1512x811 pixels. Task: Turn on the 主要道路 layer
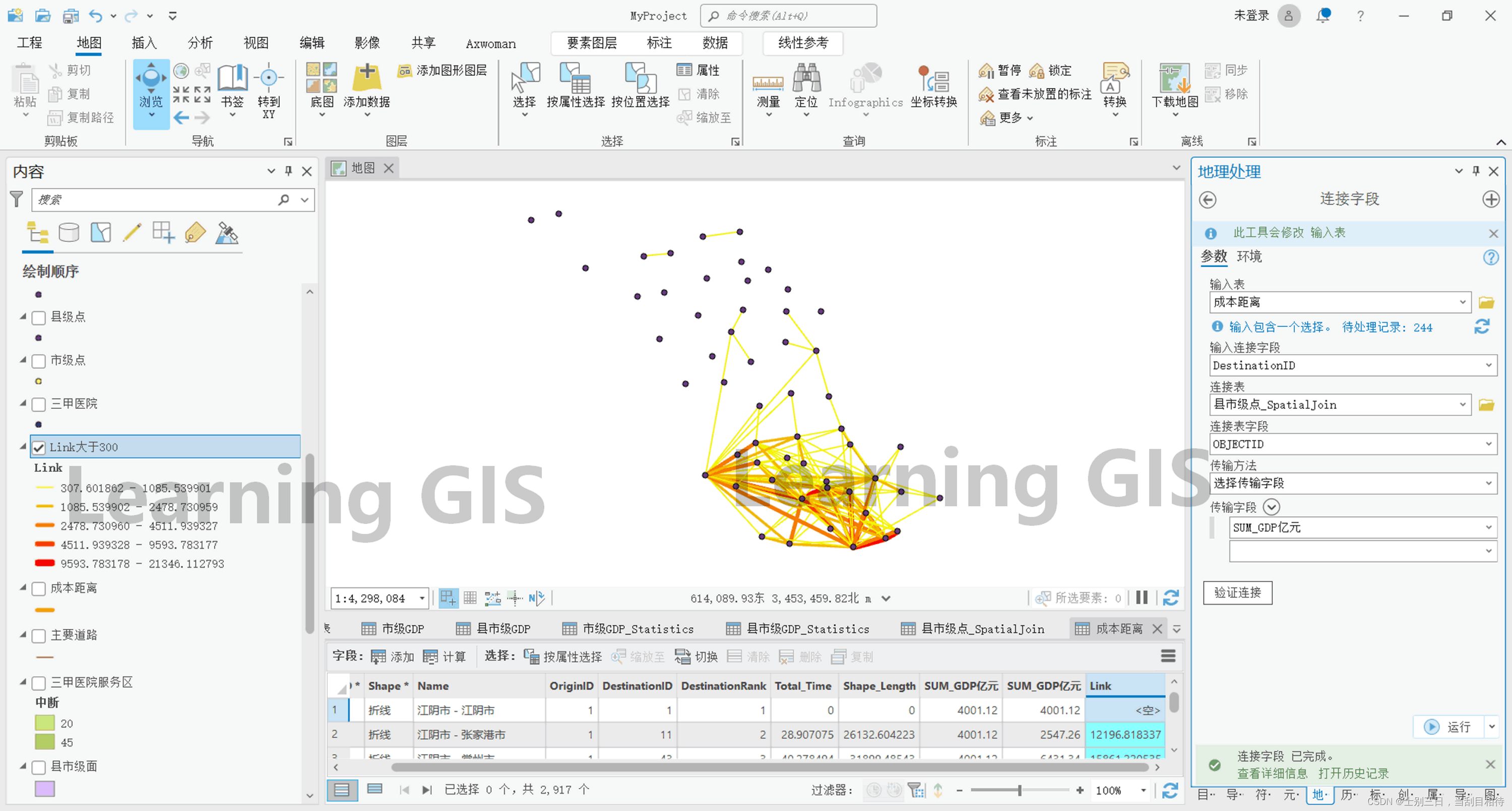click(x=39, y=636)
